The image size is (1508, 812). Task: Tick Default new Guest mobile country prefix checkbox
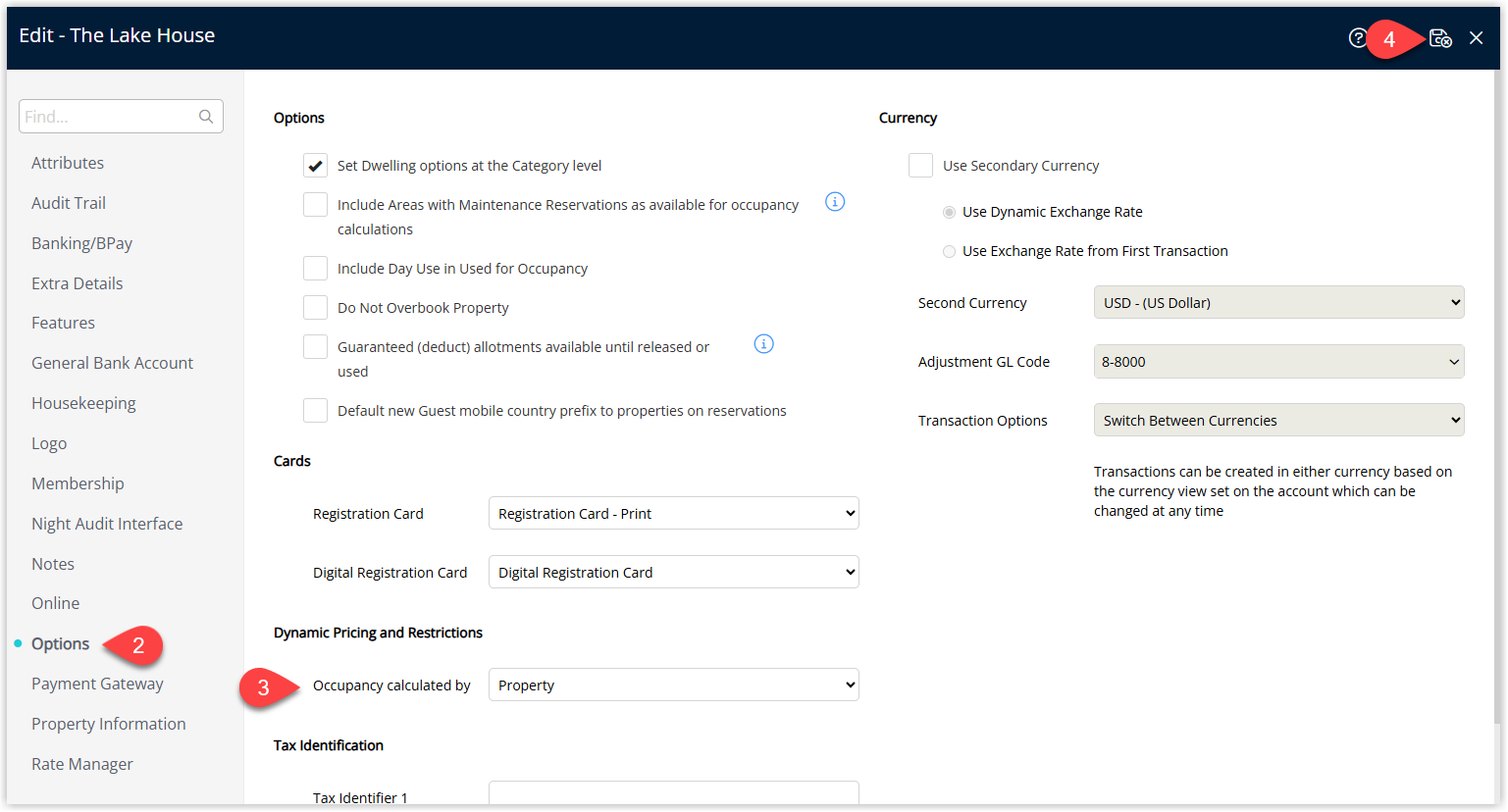315,411
